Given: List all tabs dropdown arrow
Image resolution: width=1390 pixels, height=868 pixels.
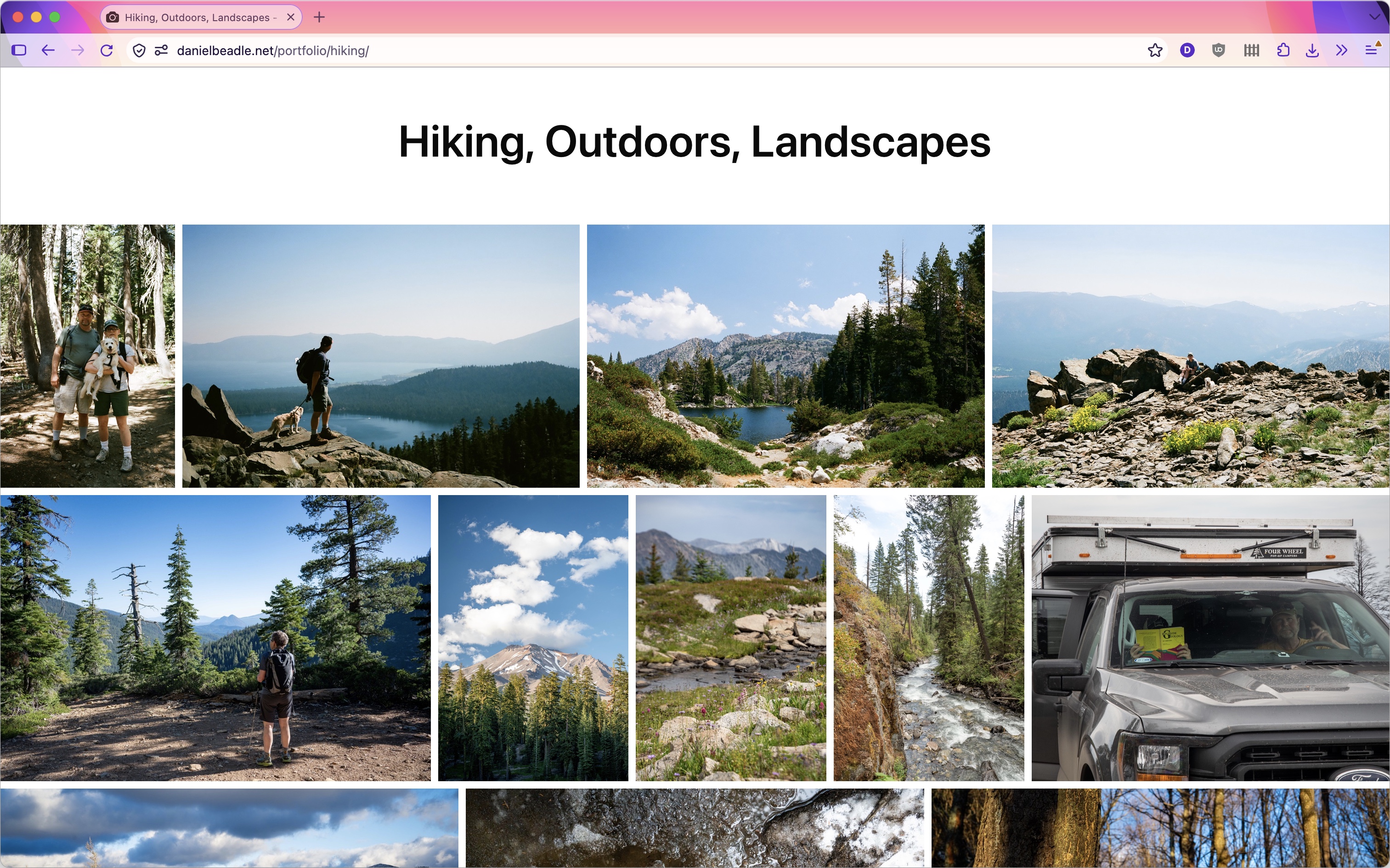Looking at the screenshot, I should pos(1374,17).
